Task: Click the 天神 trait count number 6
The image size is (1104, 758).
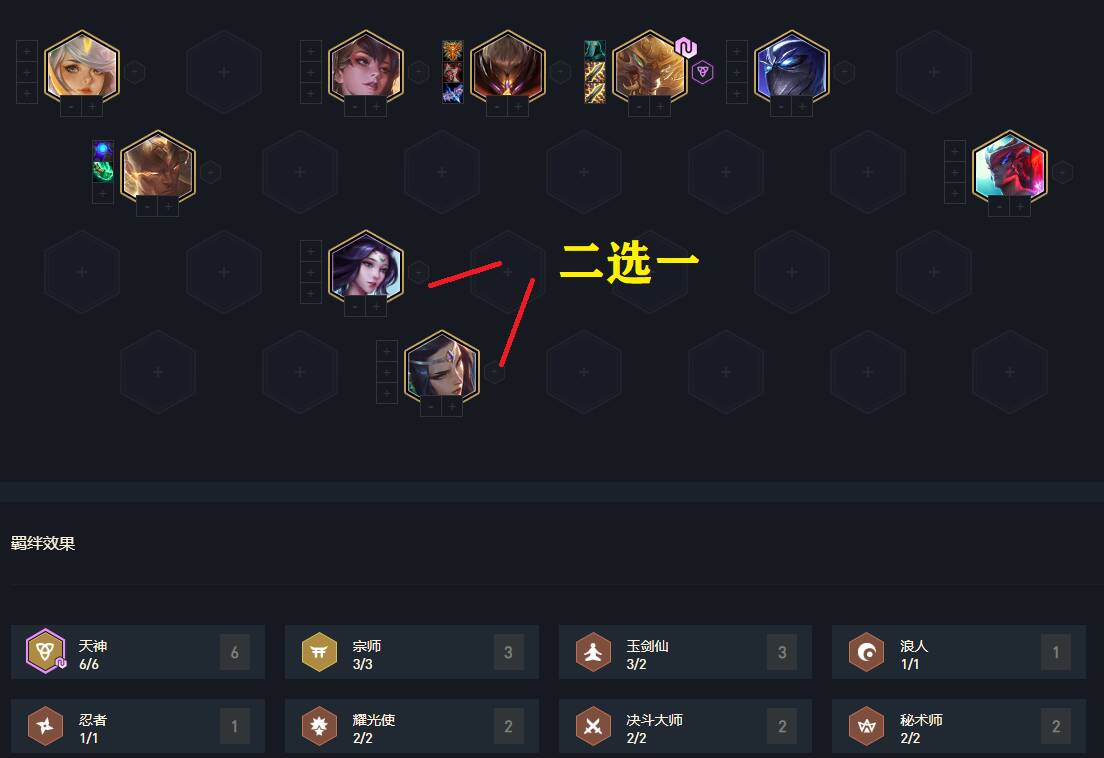Action: pyautogui.click(x=234, y=652)
